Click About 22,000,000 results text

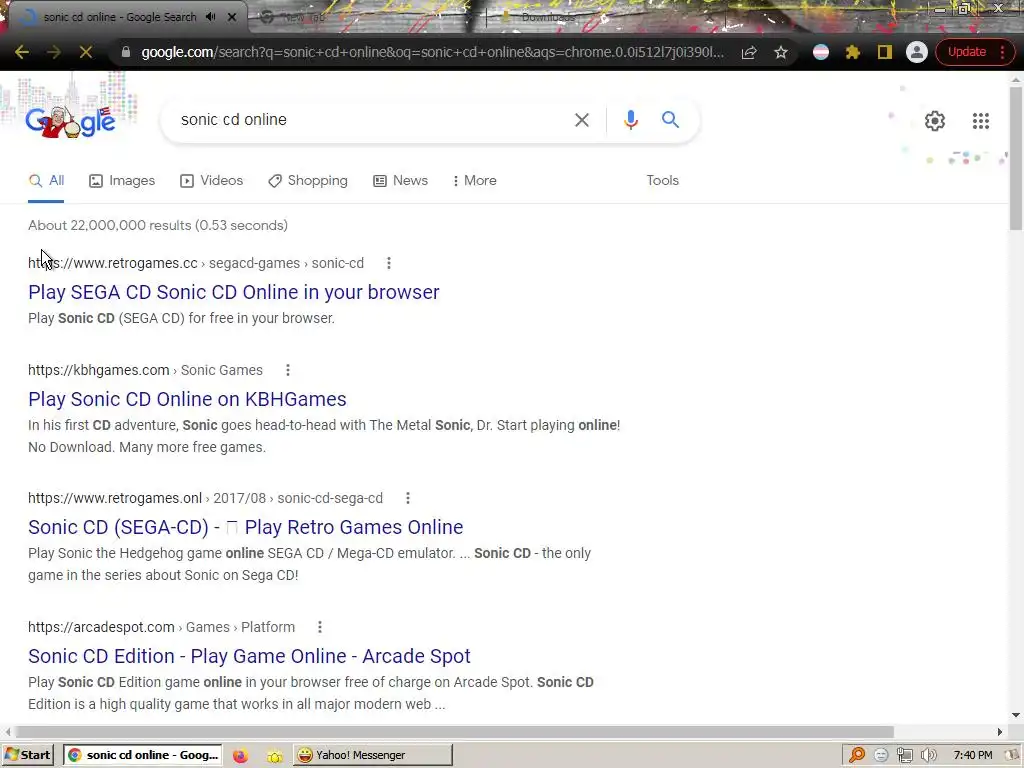pos(158,225)
